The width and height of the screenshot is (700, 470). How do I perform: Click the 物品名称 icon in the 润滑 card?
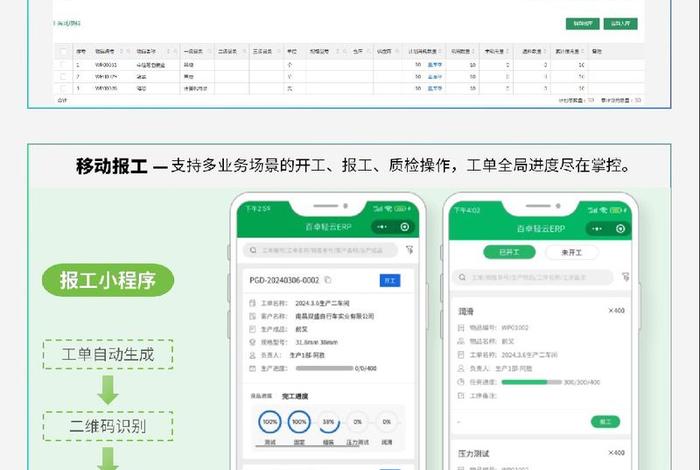461,341
